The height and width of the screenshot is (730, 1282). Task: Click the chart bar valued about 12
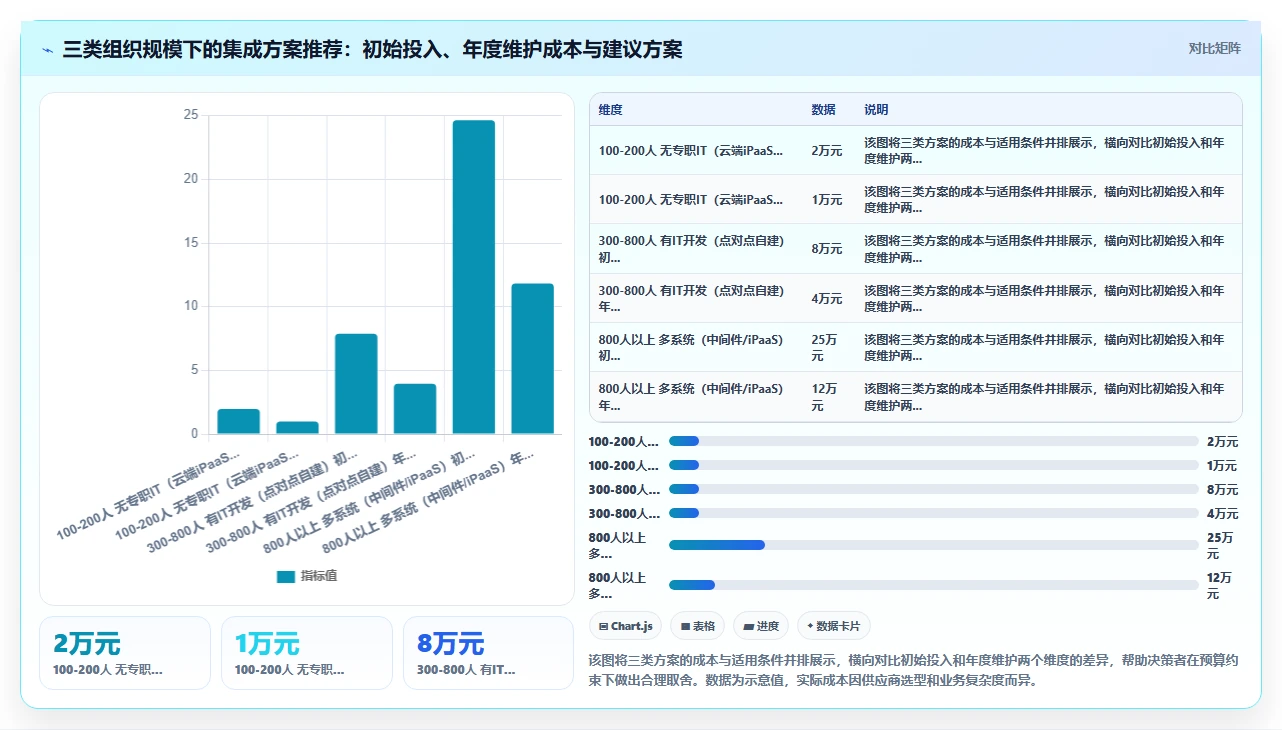pyautogui.click(x=533, y=359)
